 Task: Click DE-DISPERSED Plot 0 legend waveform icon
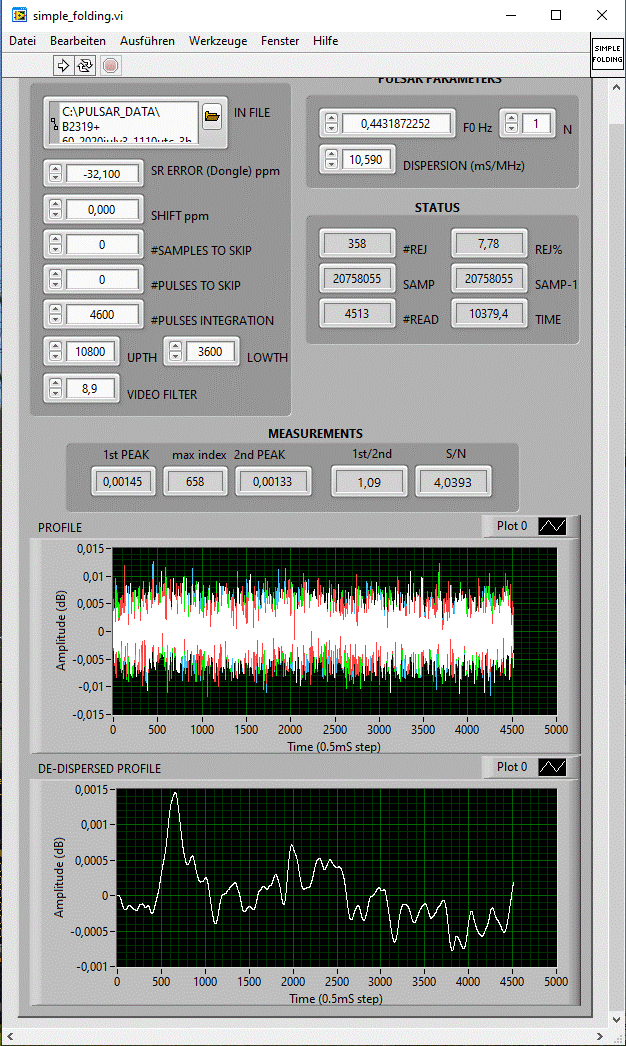[x=553, y=767]
